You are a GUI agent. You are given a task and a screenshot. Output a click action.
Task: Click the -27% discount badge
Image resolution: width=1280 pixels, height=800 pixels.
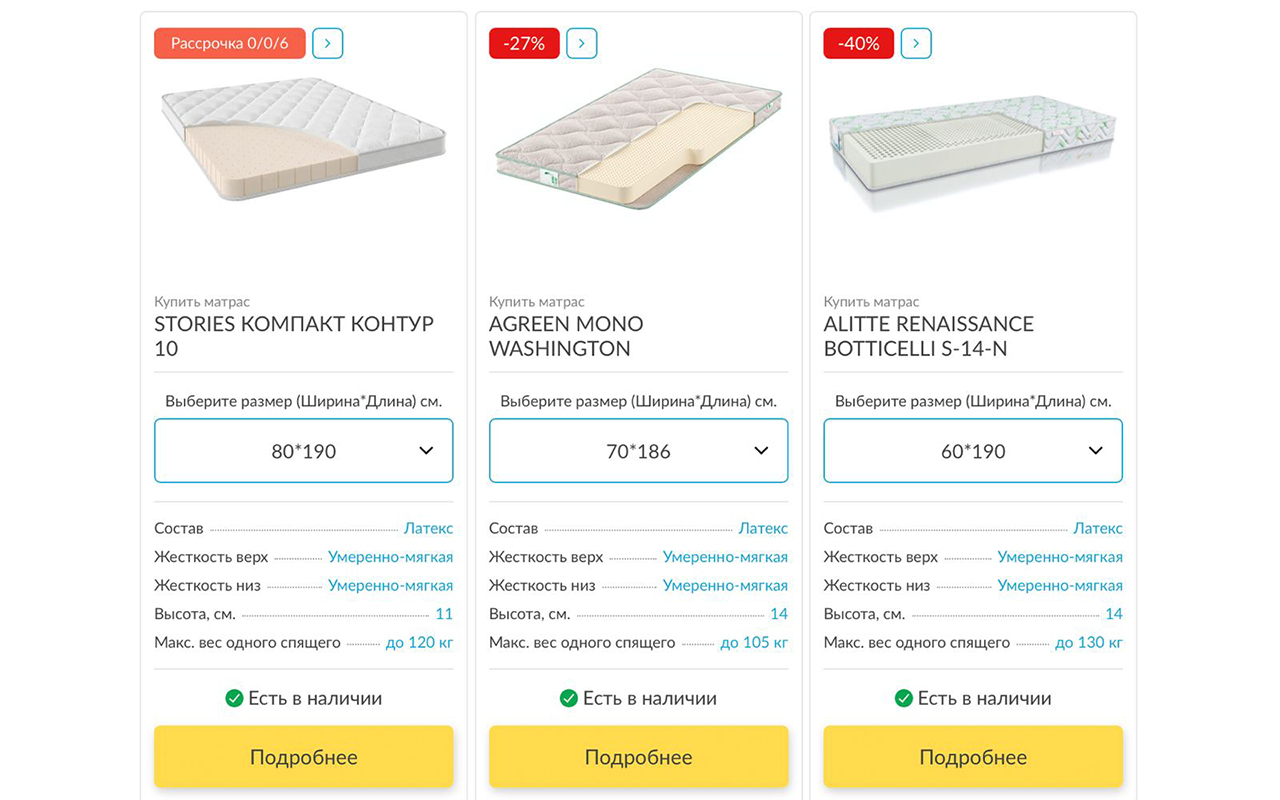coord(524,43)
